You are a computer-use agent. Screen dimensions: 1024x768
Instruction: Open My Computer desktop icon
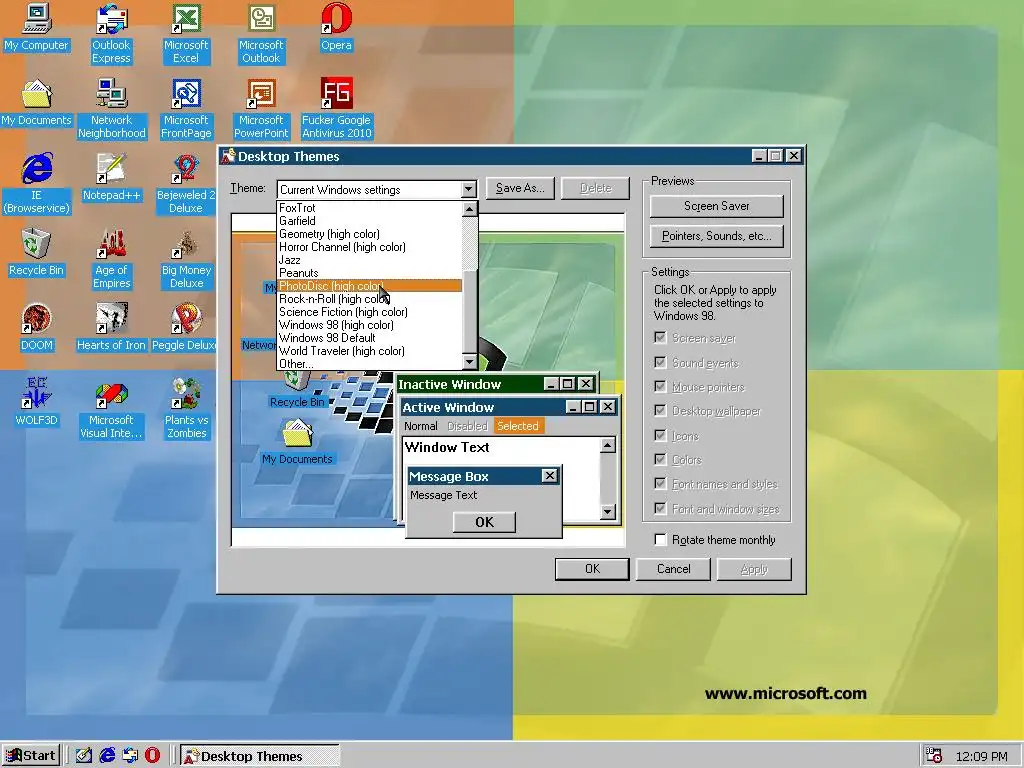pyautogui.click(x=37, y=27)
